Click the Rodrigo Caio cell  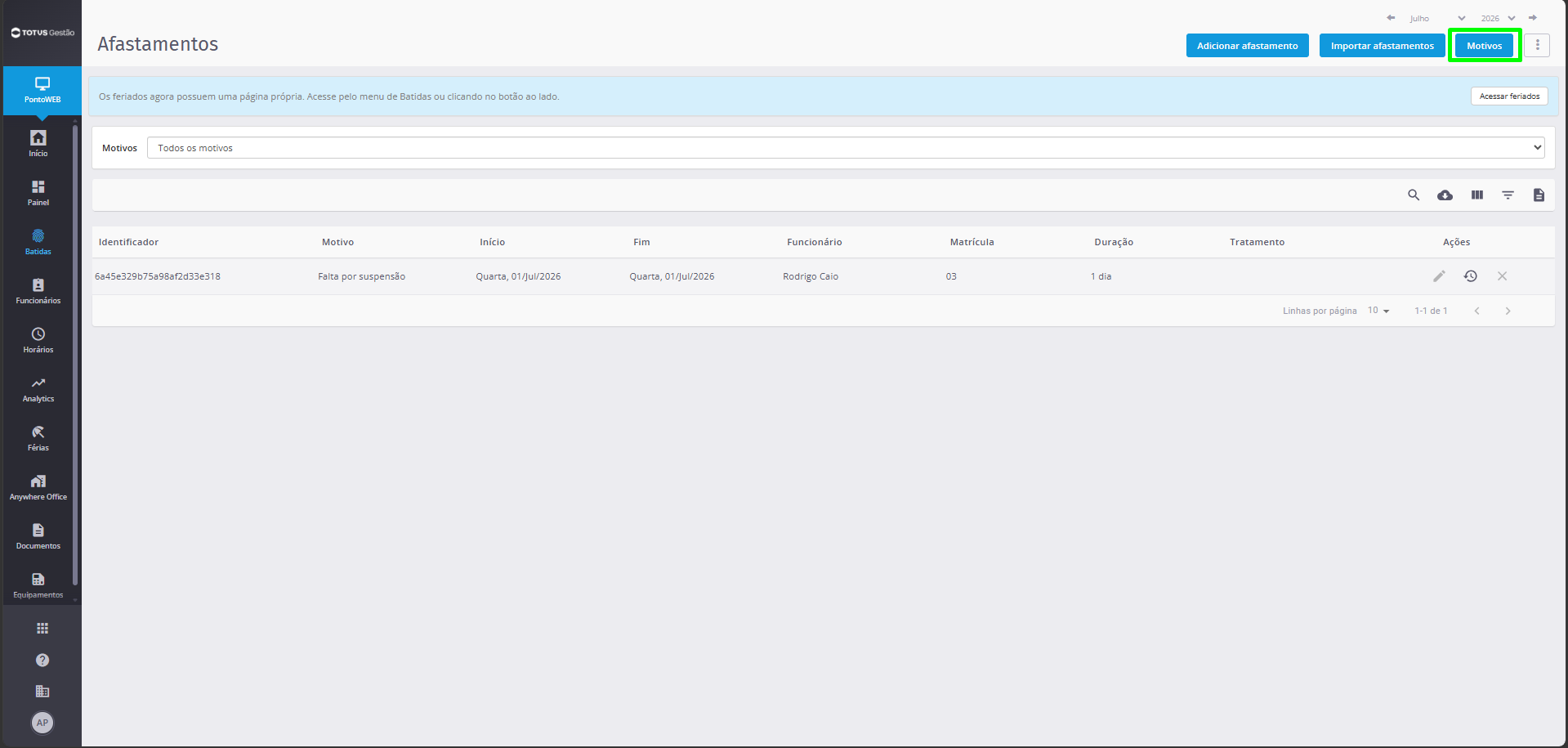click(x=811, y=276)
